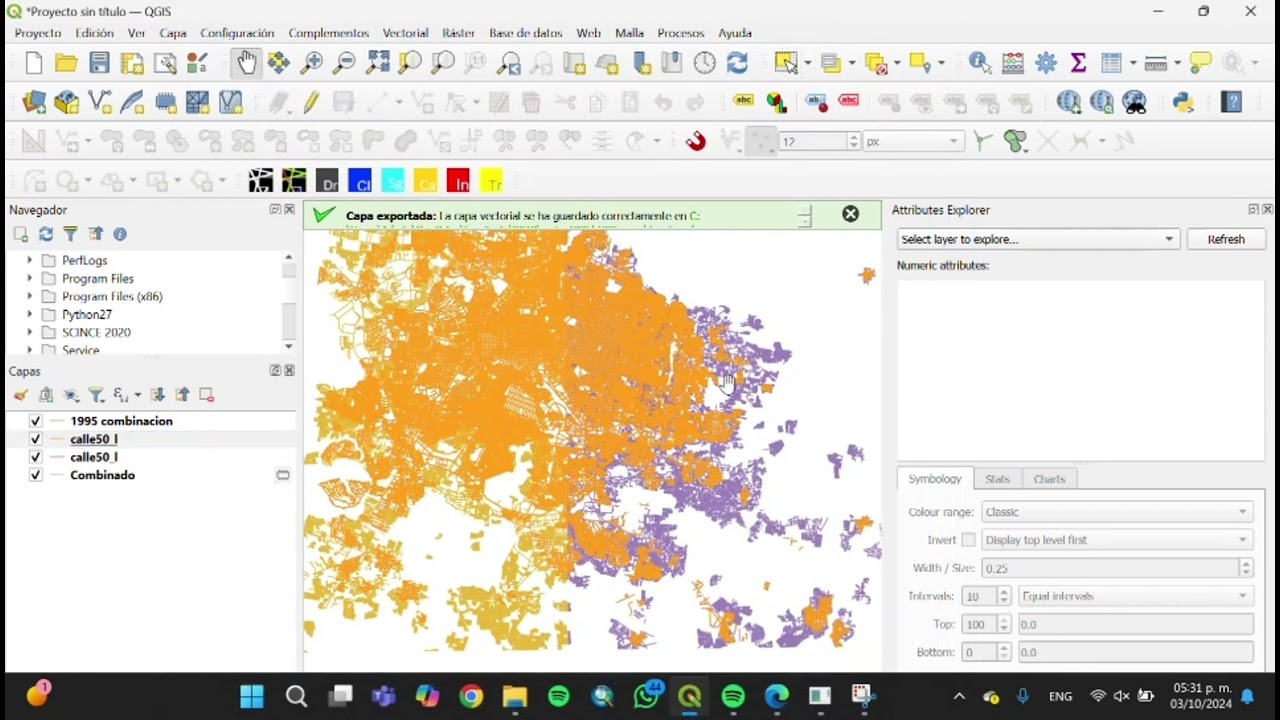The width and height of the screenshot is (1280, 720).
Task: Close the Attributes Explorer panel
Action: 1268,210
